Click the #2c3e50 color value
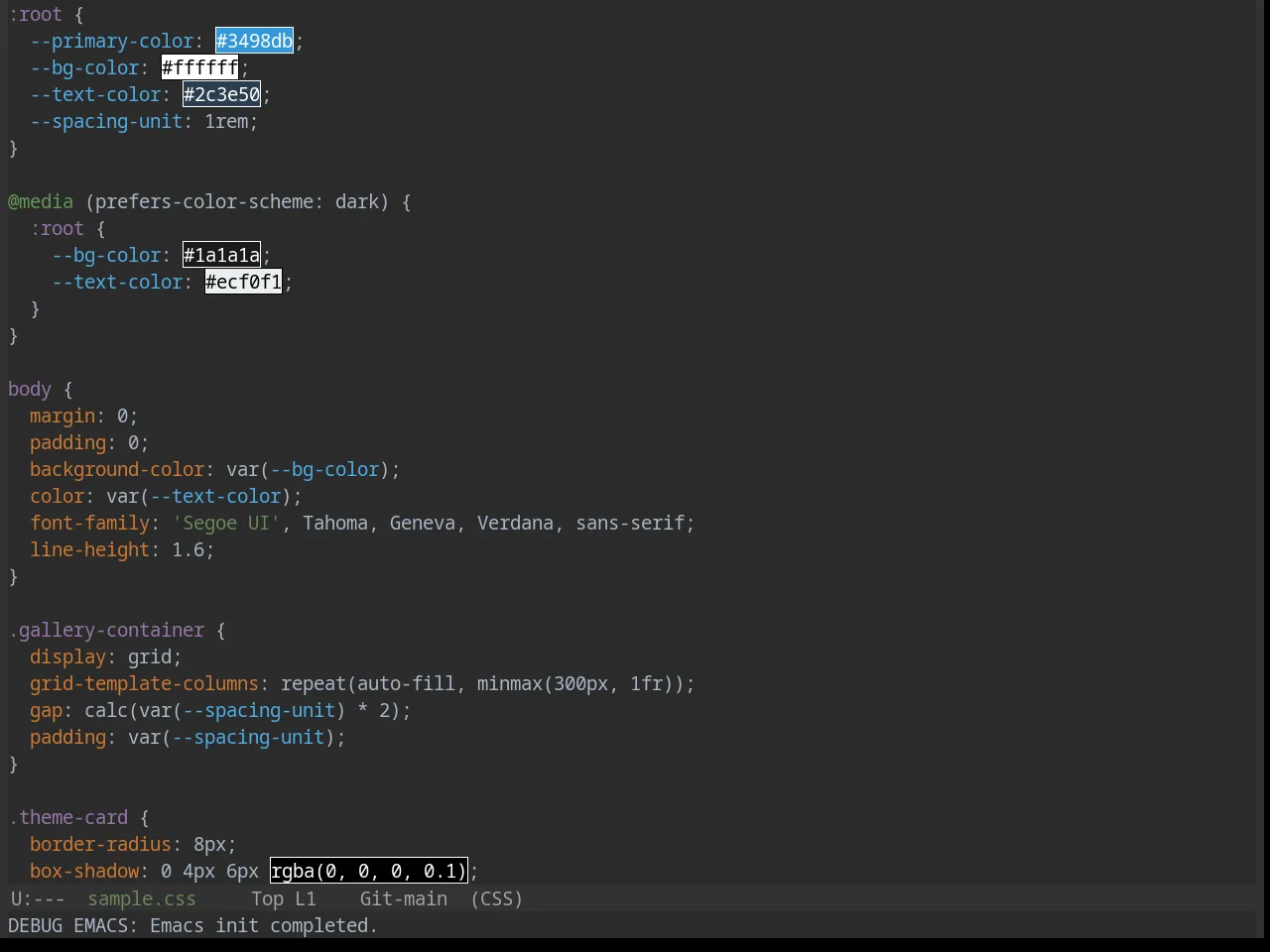Screen dimensions: 1270x952 tap(222, 94)
